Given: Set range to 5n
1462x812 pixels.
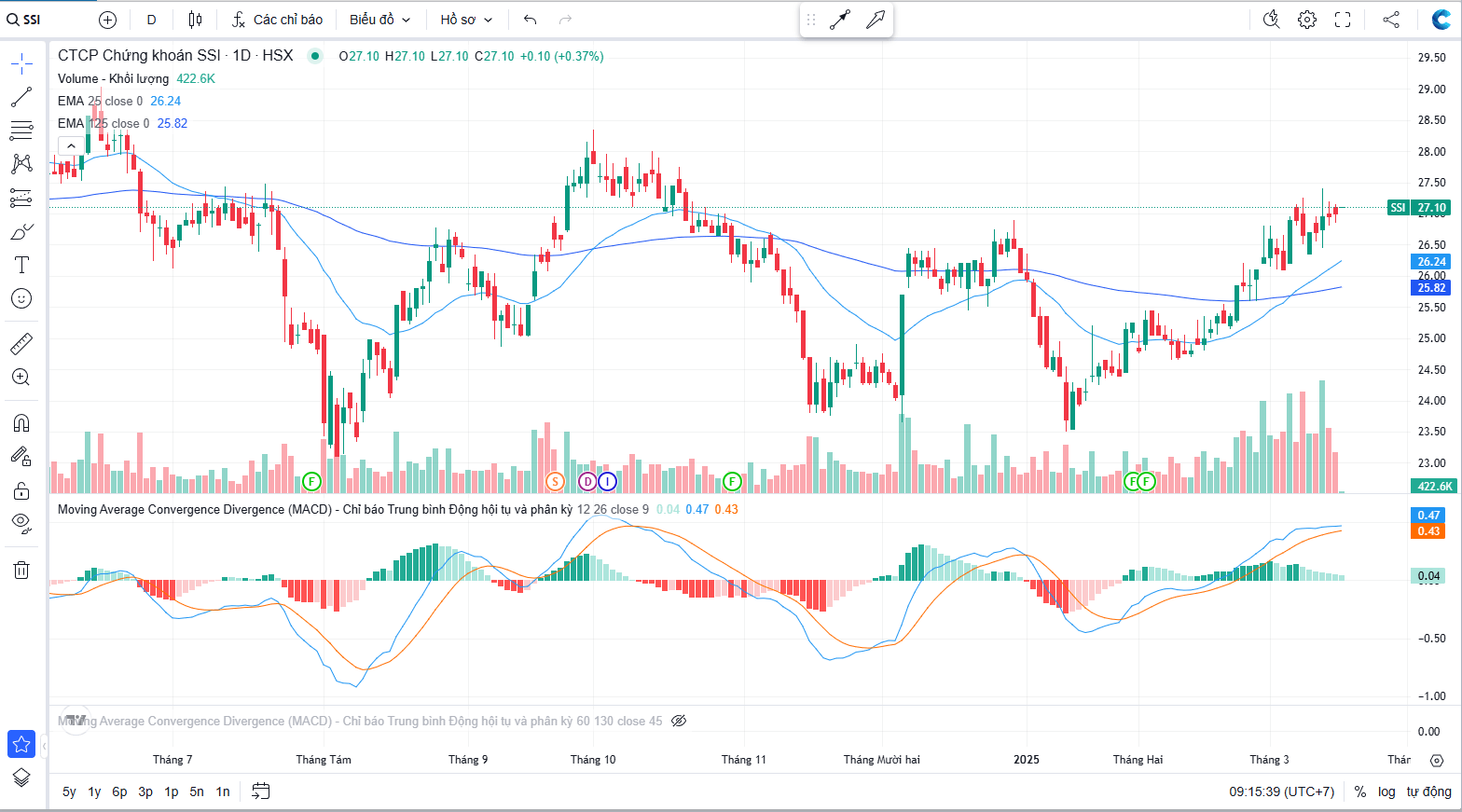Looking at the screenshot, I should point(197,791).
